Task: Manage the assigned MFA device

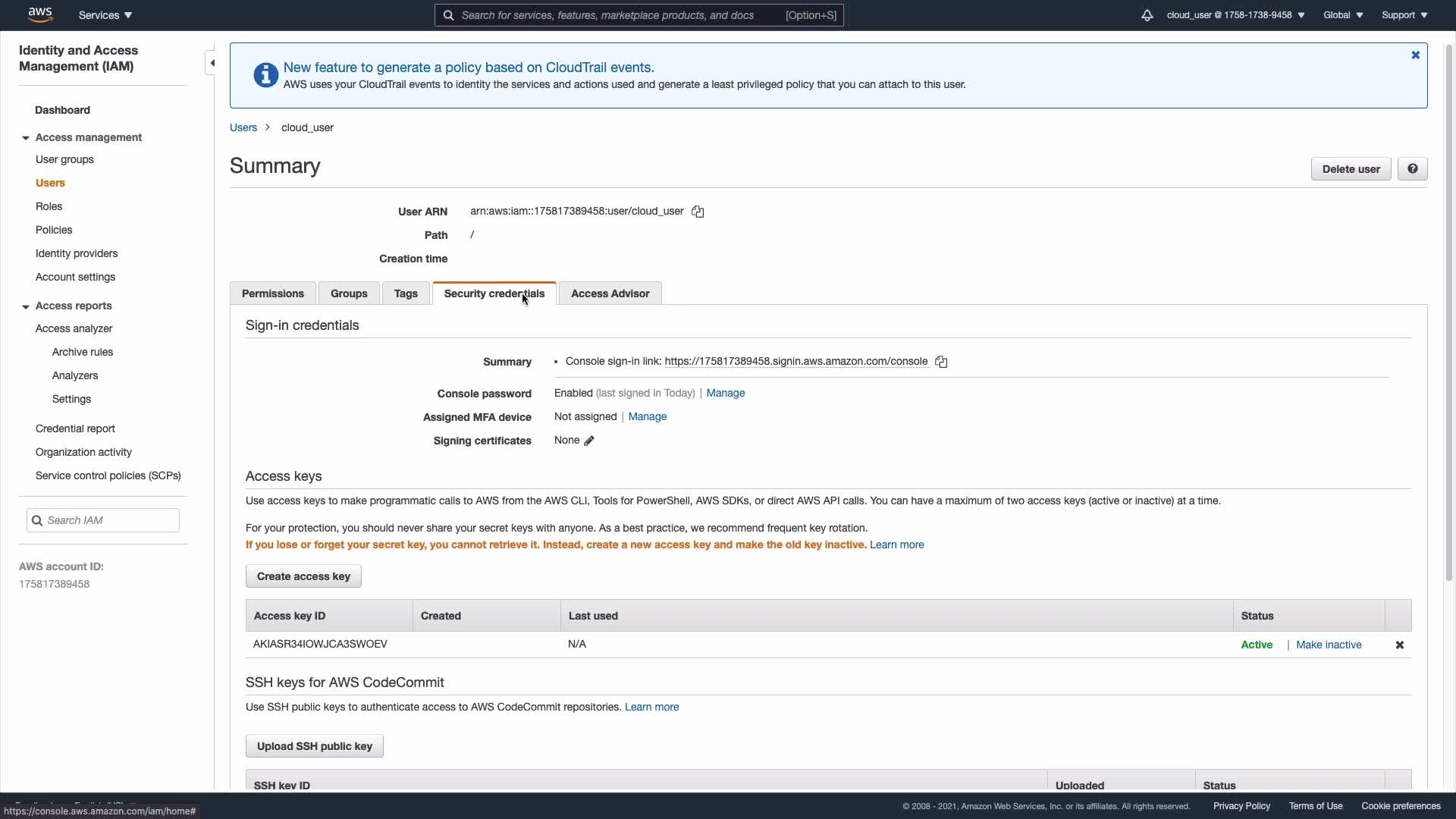Action: [x=647, y=416]
